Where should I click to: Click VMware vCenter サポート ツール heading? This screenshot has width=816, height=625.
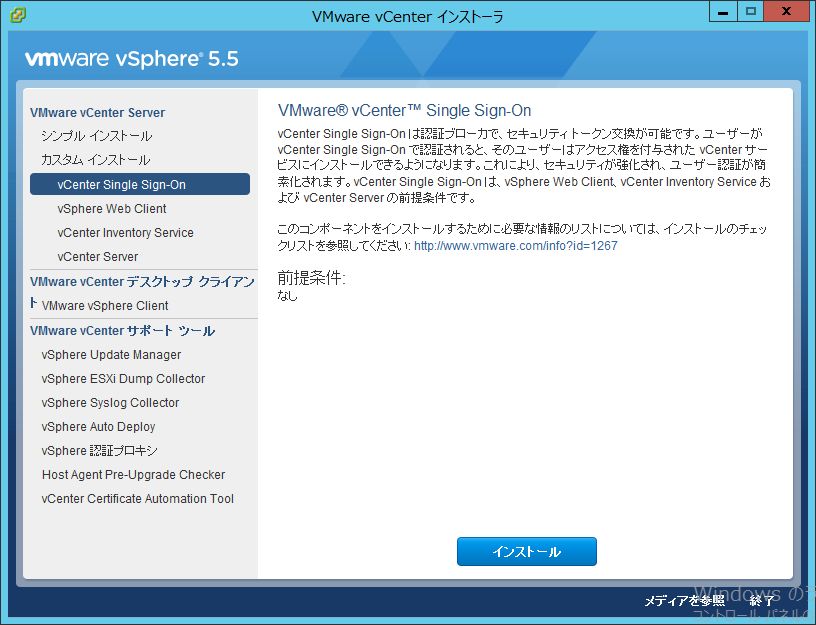tap(122, 330)
